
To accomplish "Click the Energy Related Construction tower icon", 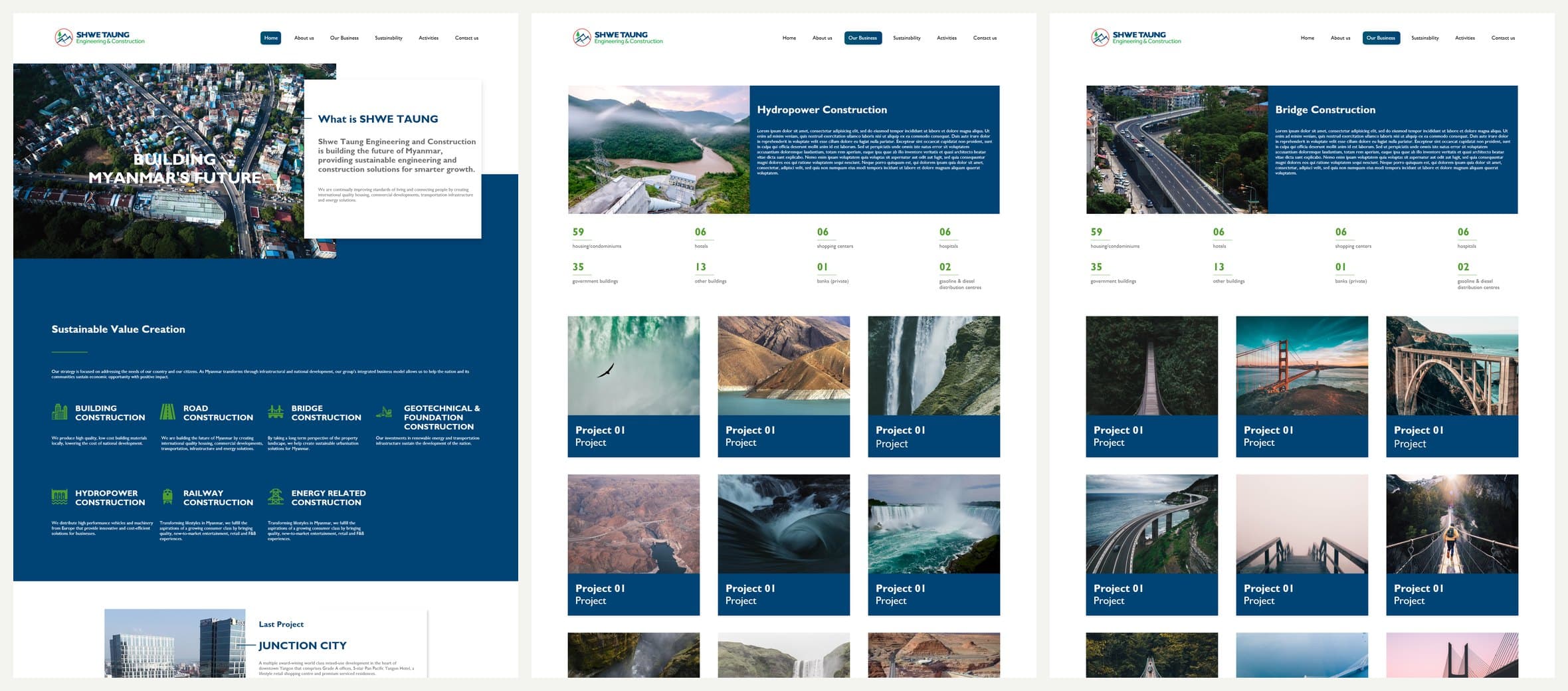I will point(276,496).
